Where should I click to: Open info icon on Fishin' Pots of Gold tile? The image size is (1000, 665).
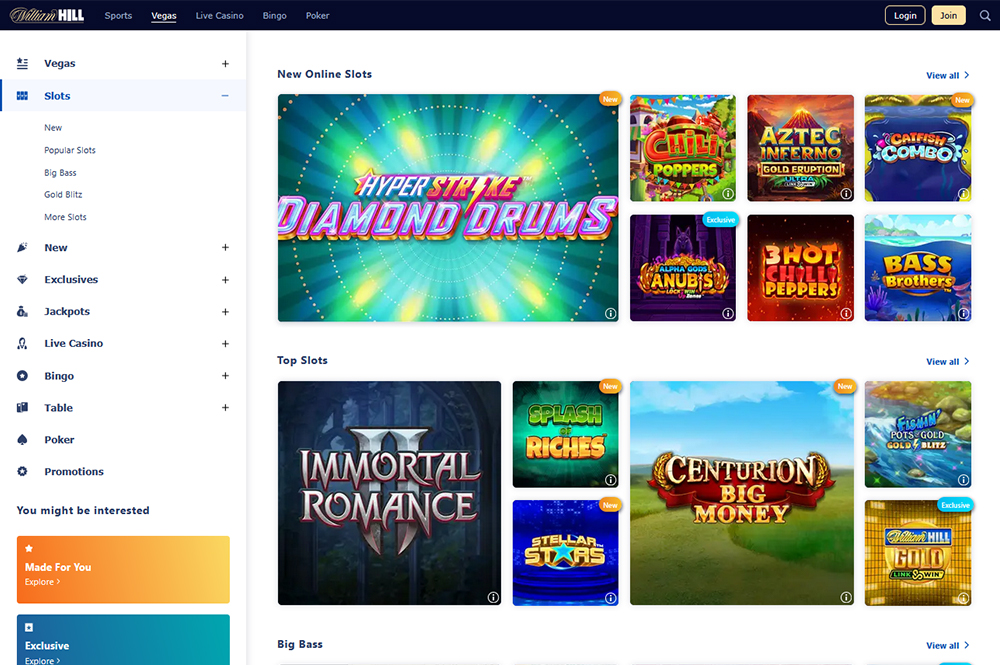(x=963, y=479)
